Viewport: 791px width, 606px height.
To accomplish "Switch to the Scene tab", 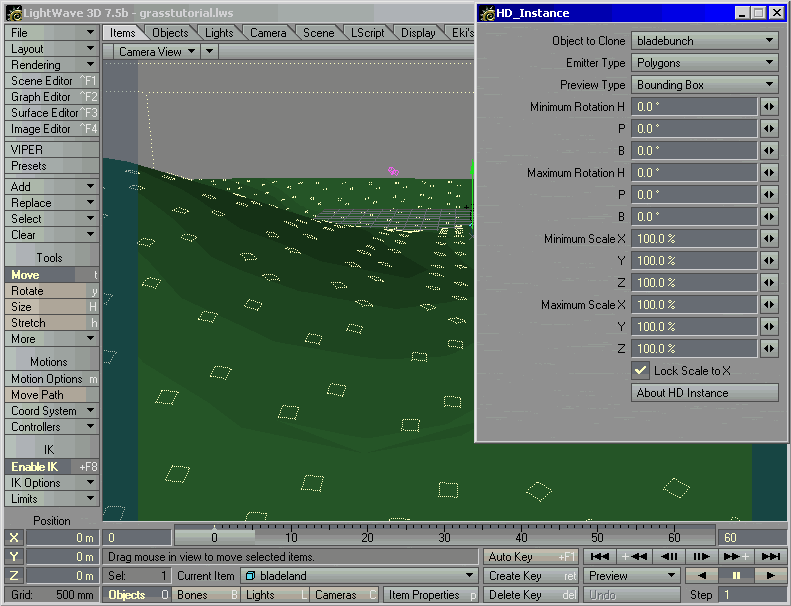I will pos(318,33).
